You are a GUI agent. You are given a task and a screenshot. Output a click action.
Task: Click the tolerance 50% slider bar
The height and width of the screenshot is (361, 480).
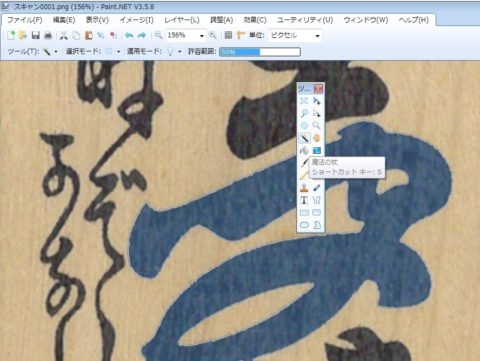(x=260, y=52)
